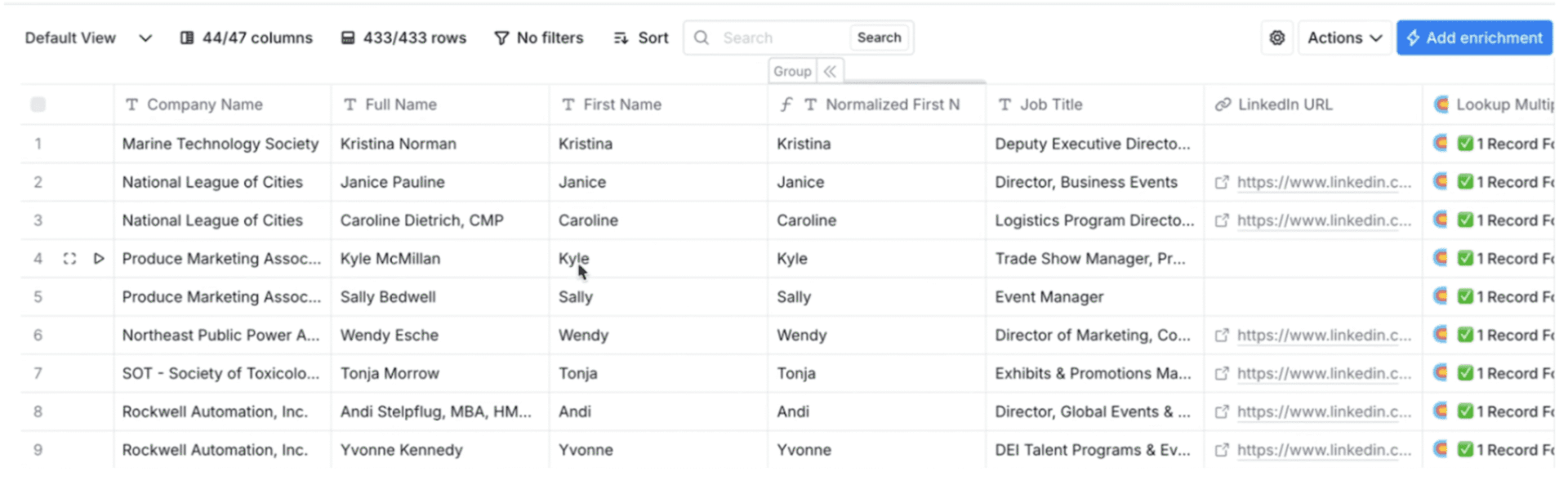Click the rows icon next to 433/433 rows

(350, 38)
